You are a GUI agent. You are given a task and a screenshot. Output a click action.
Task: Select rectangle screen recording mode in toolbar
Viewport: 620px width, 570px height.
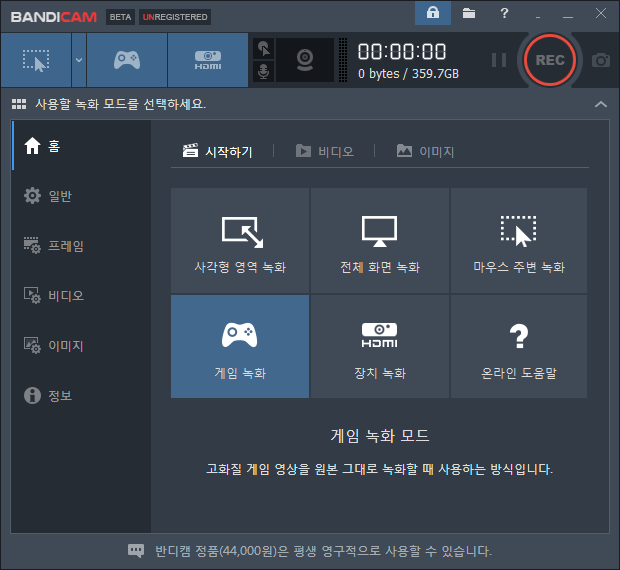point(36,60)
